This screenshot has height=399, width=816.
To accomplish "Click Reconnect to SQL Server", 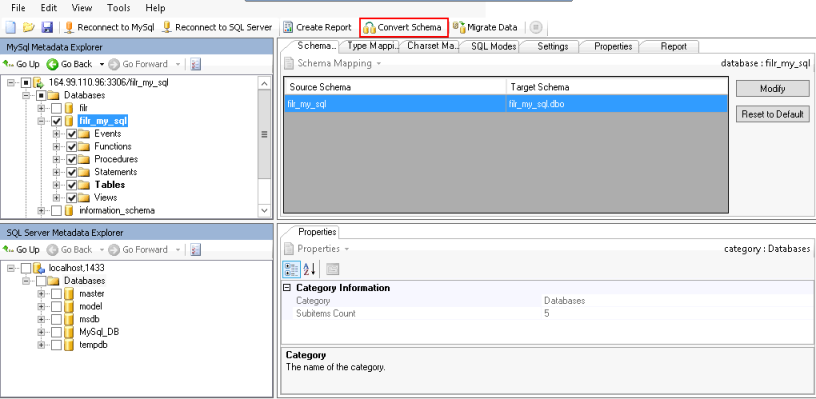I will point(217,27).
